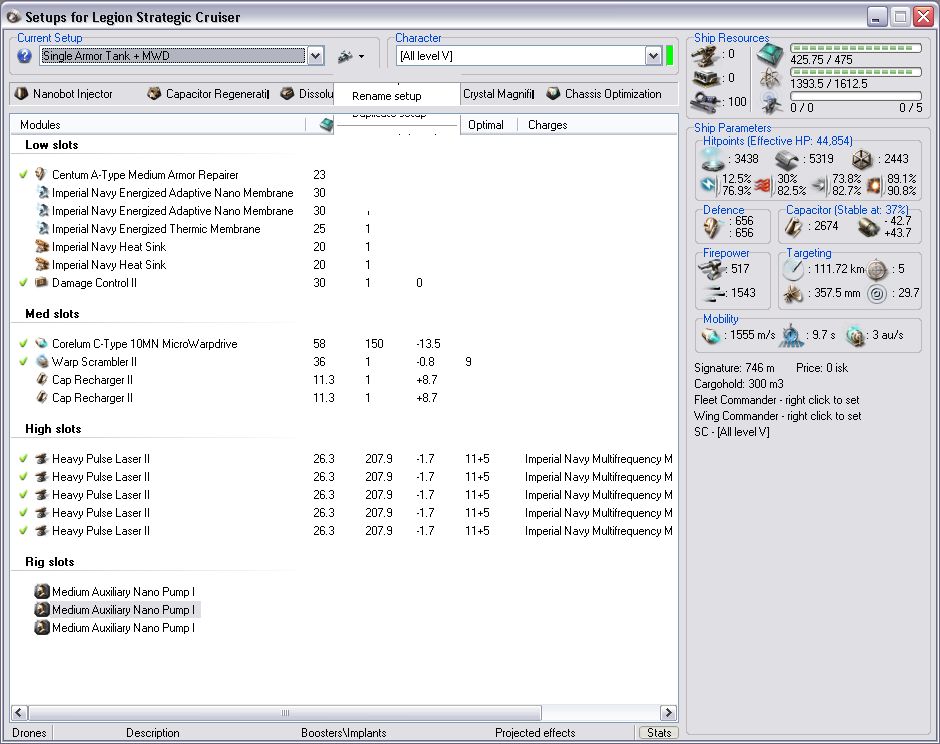Toggle the Damage Control II active checkmark

[x=23, y=283]
